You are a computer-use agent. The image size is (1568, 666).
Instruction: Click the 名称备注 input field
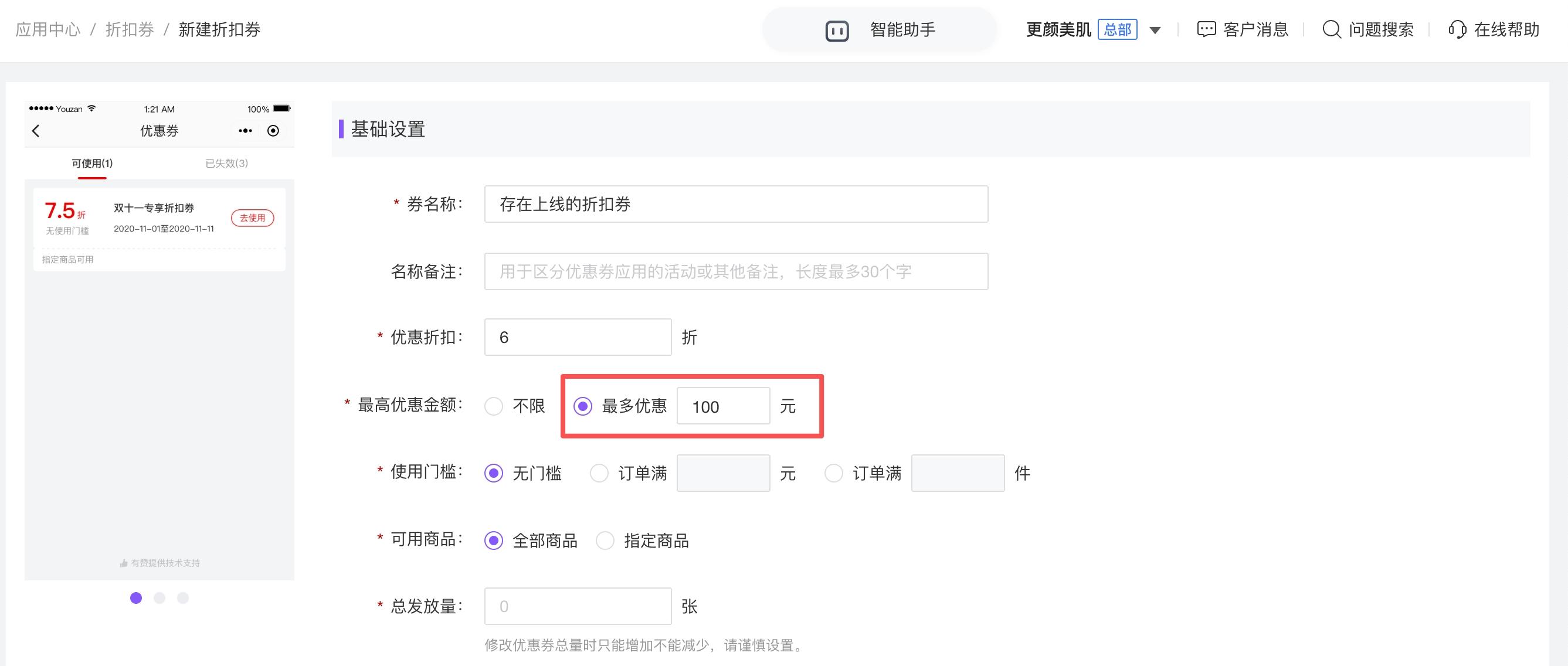736,271
